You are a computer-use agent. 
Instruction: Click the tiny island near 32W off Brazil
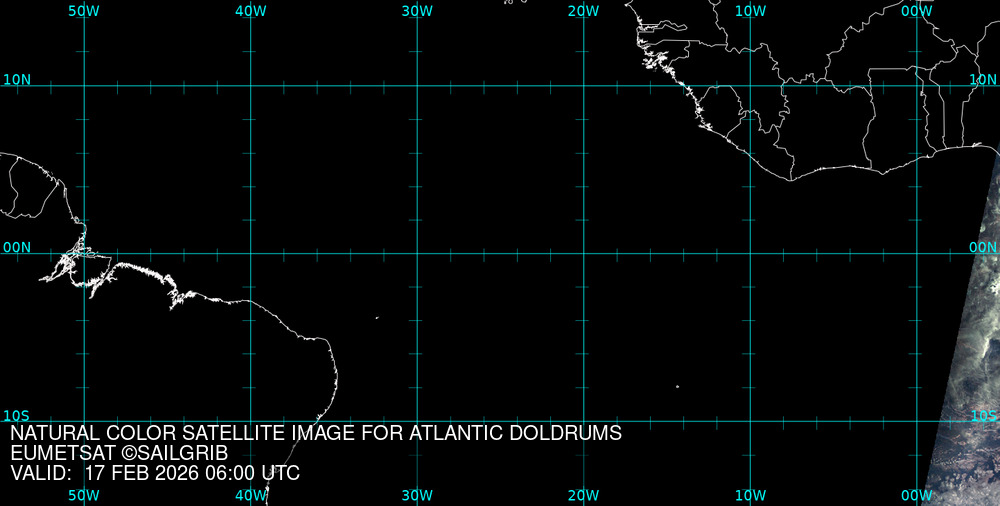coord(377,318)
